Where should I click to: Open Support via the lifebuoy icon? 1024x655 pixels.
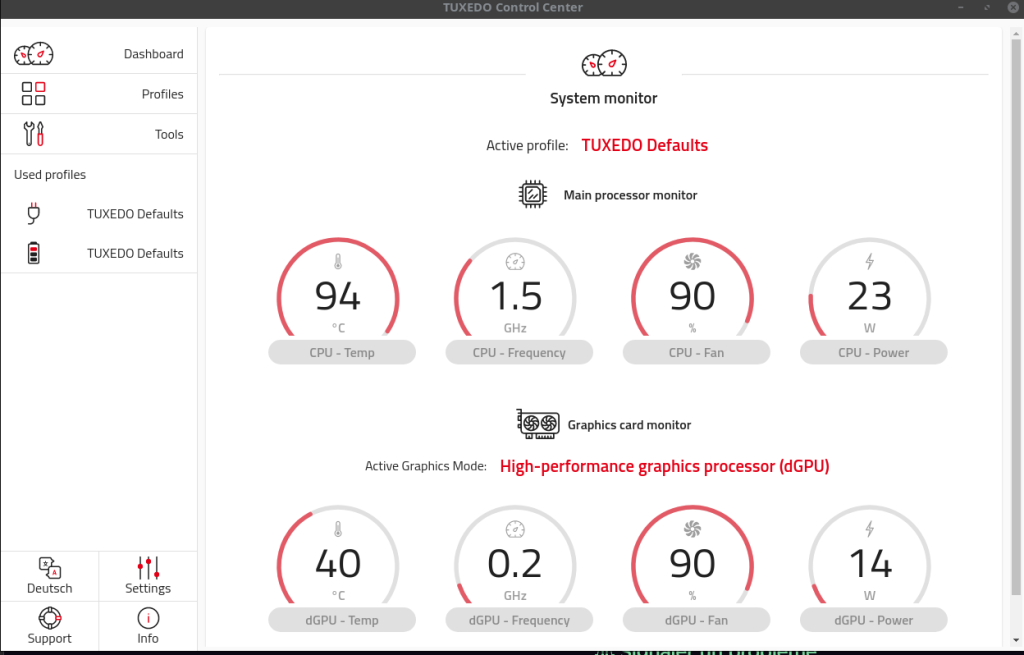click(50, 618)
